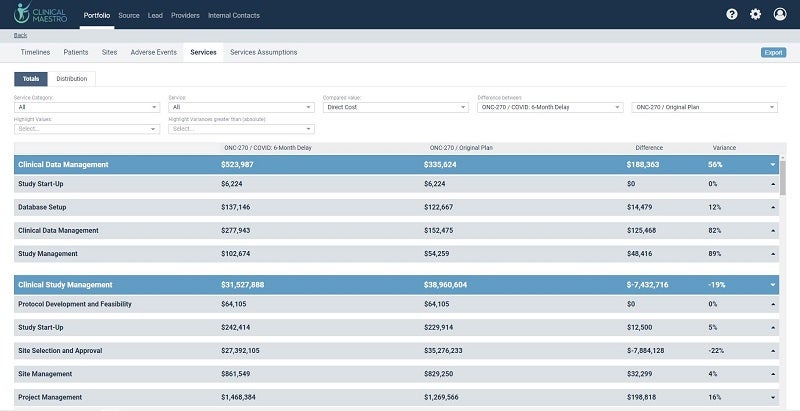Open the help question mark icon
This screenshot has height=411, width=800.
731,15
